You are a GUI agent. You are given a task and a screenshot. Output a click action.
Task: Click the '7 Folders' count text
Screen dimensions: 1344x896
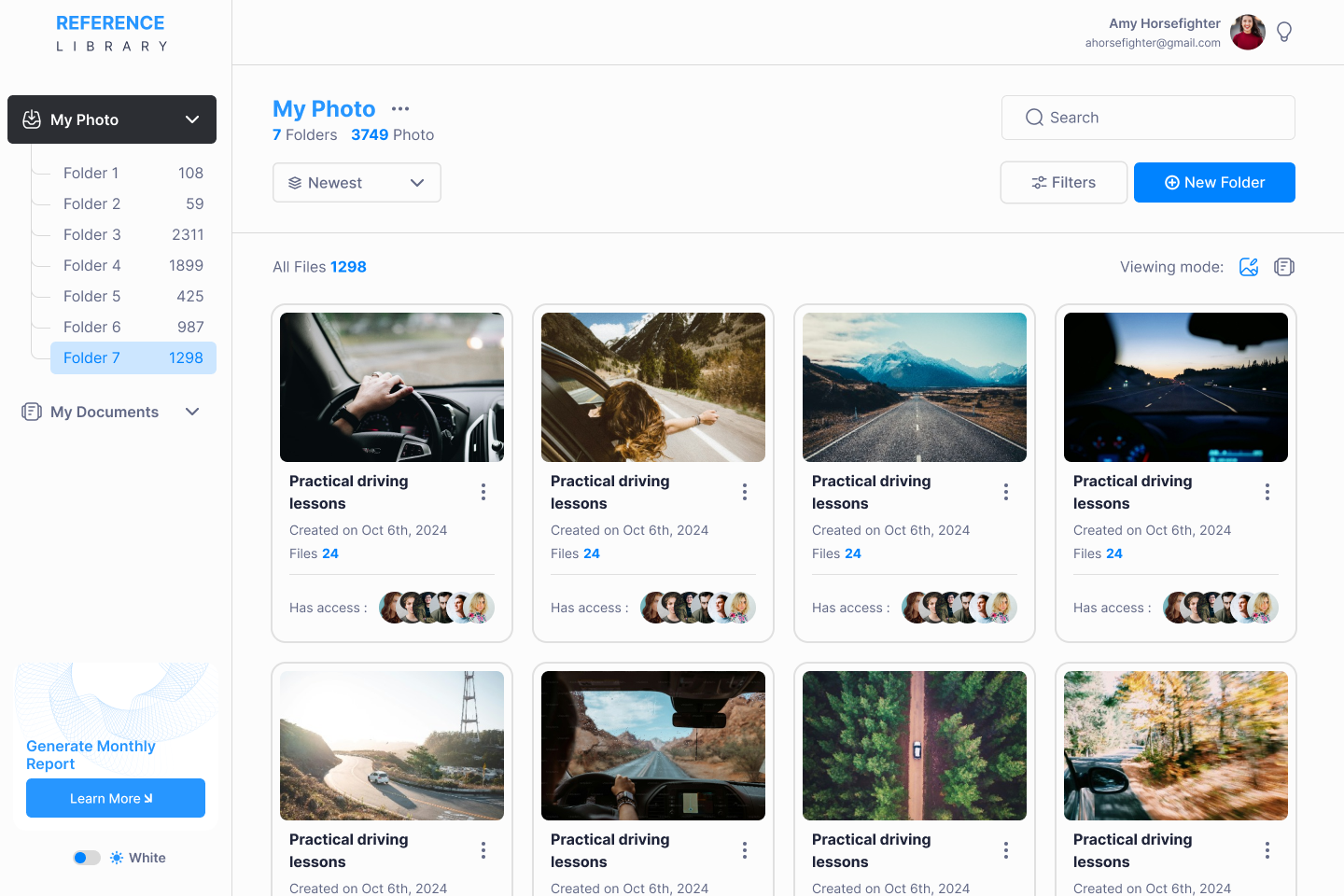point(304,134)
